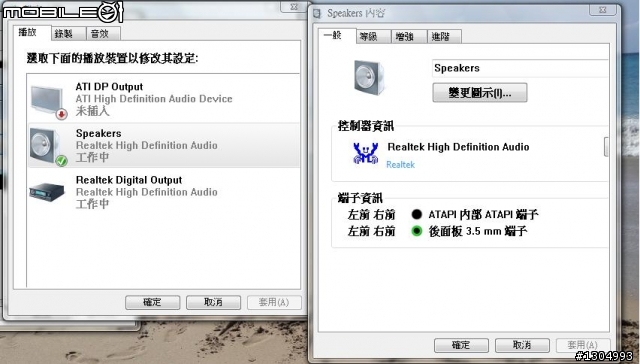Screen dimensions: 640x364
Task: Click 套用(A) in the Sound window
Action: point(274,302)
